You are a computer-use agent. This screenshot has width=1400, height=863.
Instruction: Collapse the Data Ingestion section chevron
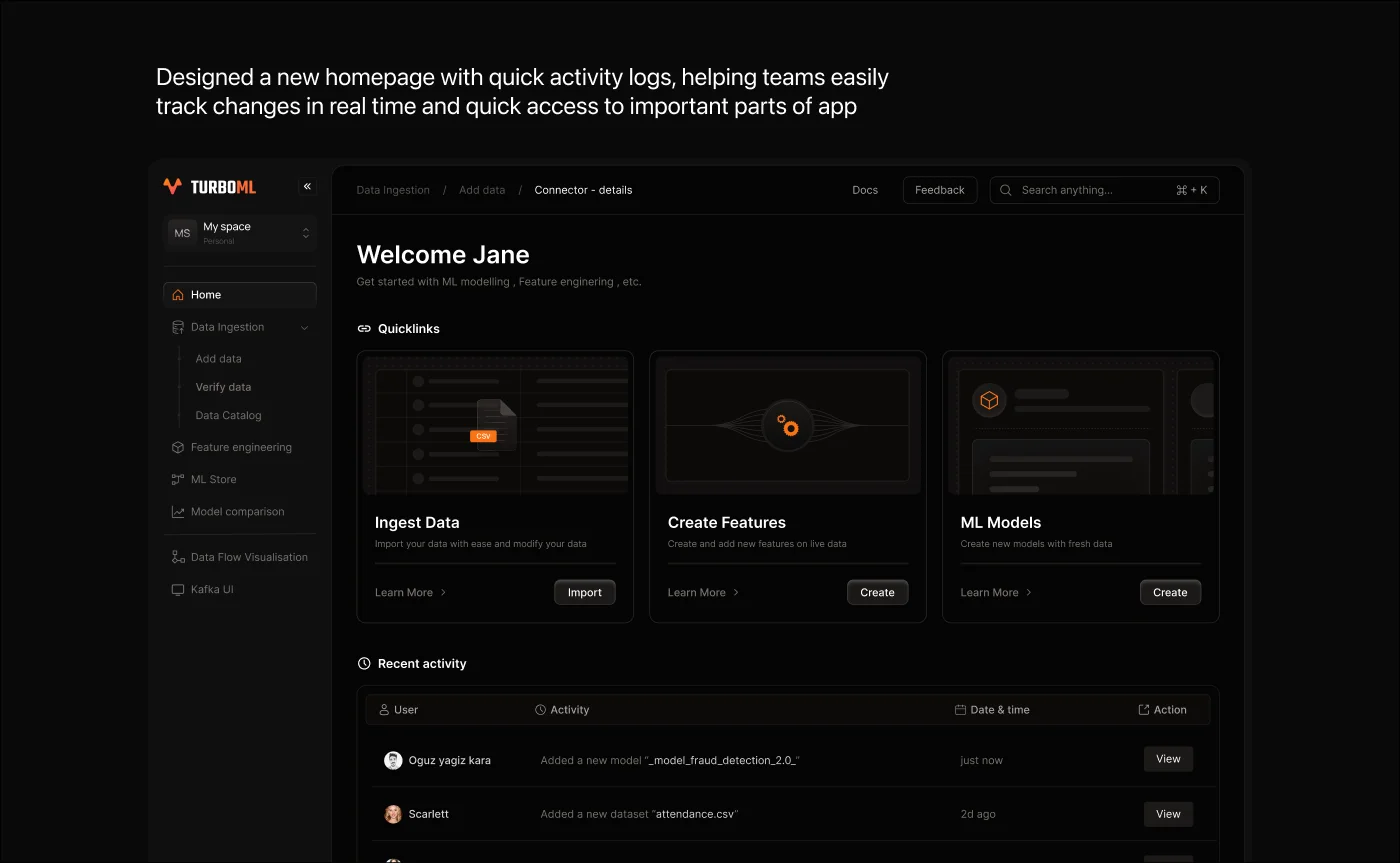(305, 327)
